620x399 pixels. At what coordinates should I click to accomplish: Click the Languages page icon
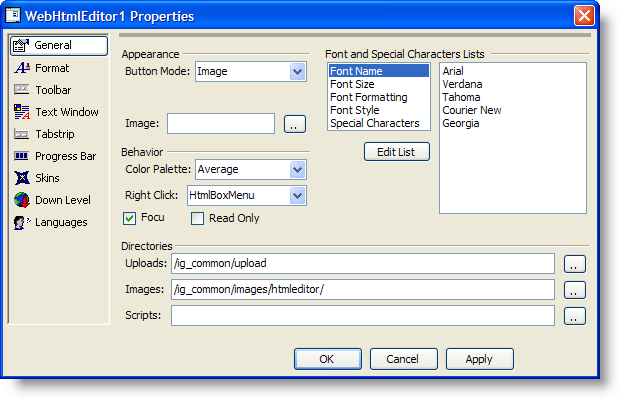click(22, 222)
